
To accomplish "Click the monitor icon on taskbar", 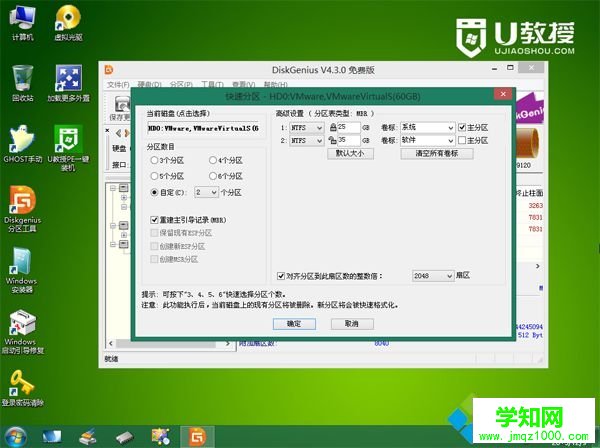I will pyautogui.click(x=51, y=437).
